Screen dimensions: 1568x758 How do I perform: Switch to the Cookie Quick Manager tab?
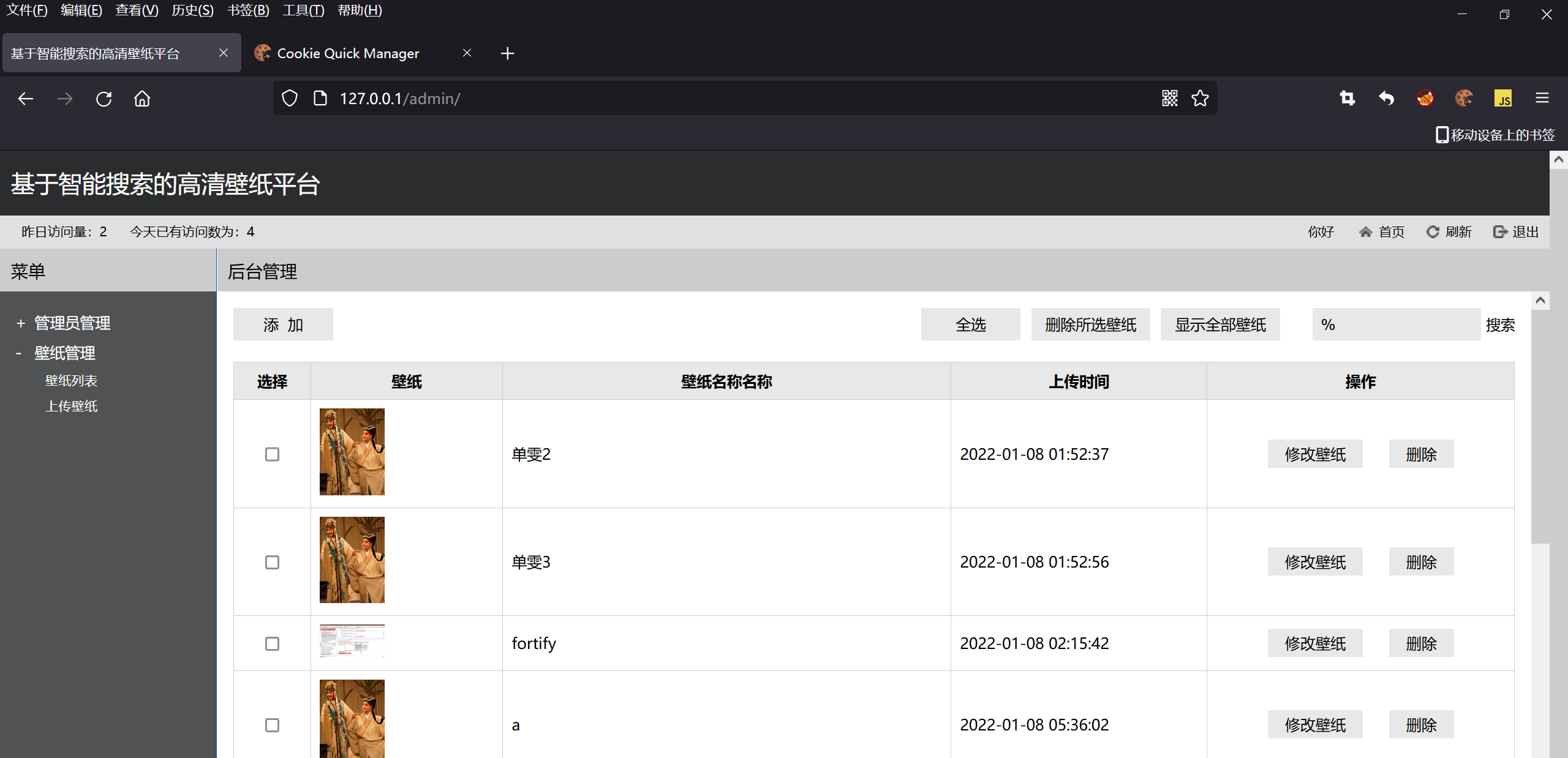348,53
